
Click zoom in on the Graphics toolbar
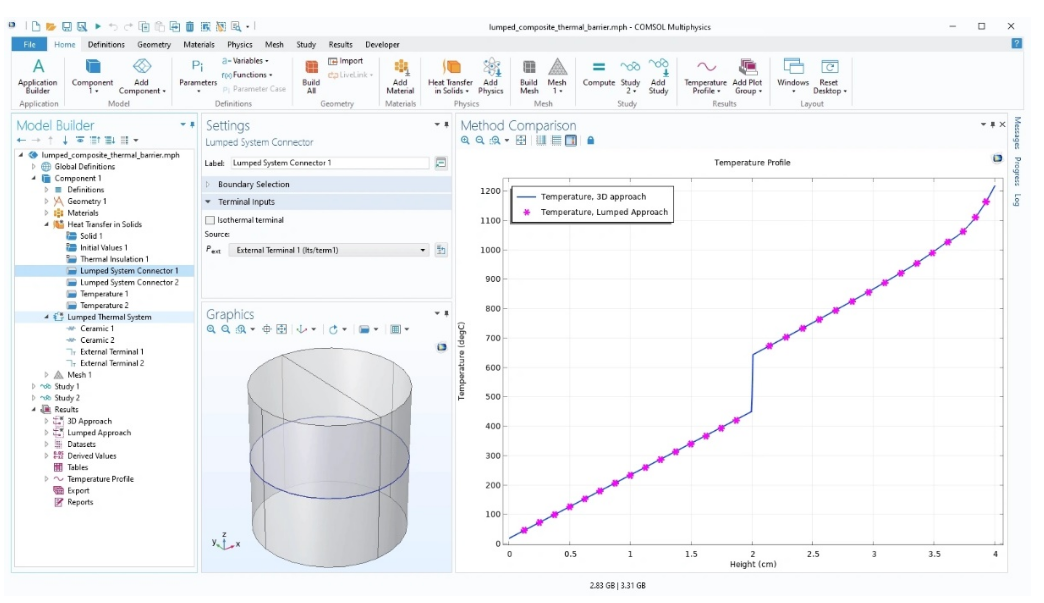click(211, 329)
